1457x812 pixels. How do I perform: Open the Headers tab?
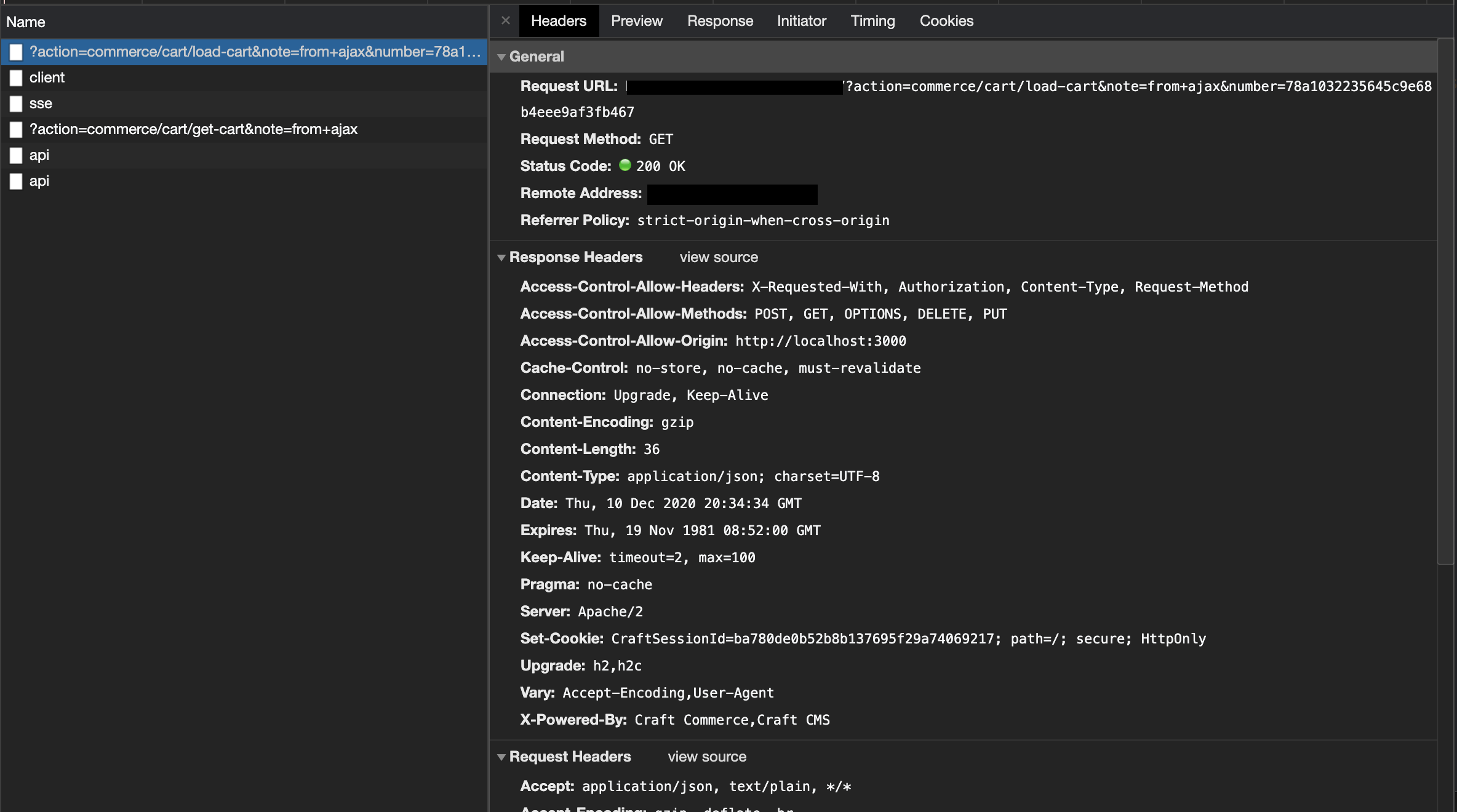point(559,21)
